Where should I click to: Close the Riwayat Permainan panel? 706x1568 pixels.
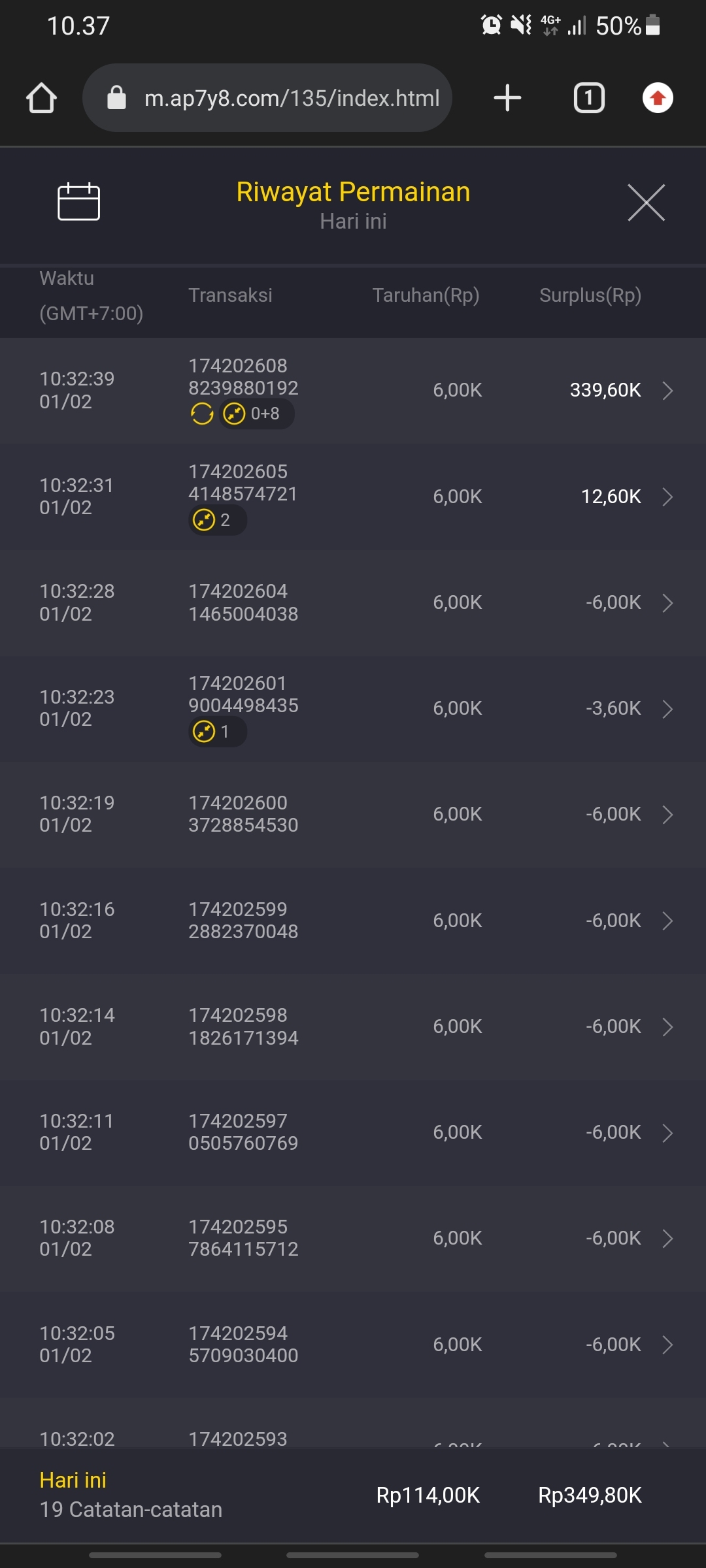(646, 203)
